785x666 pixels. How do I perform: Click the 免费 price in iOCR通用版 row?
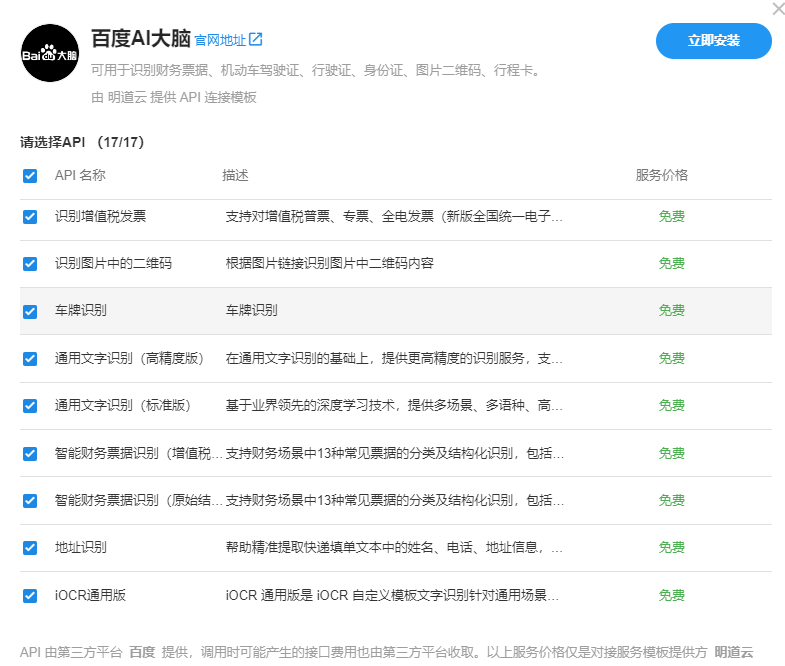click(671, 595)
